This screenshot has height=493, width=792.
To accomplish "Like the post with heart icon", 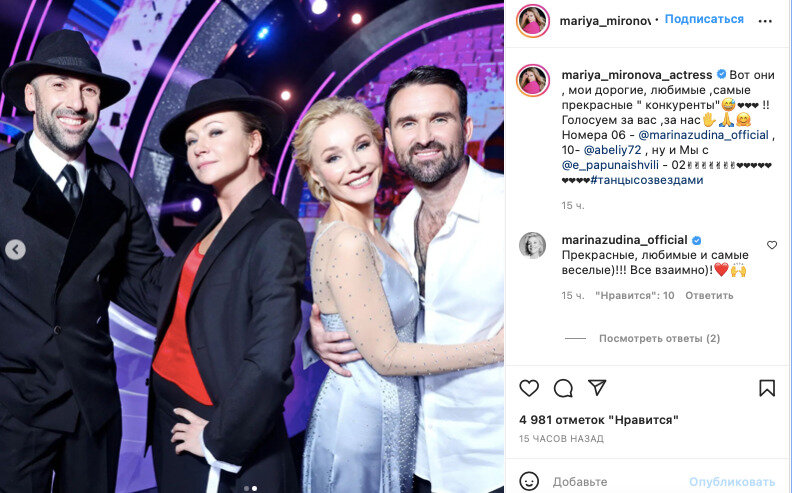I will click(529, 388).
